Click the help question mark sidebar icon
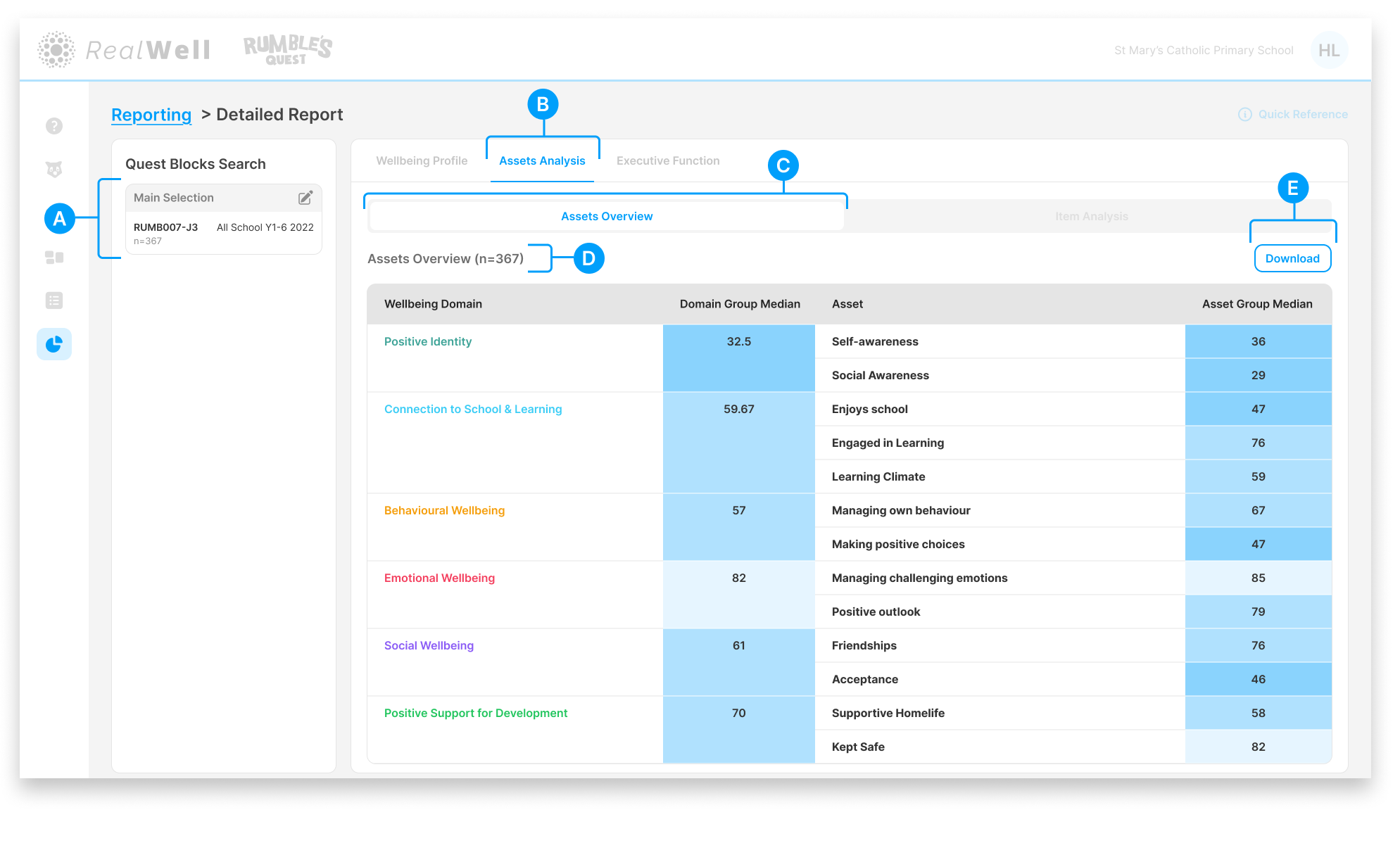 (54, 126)
